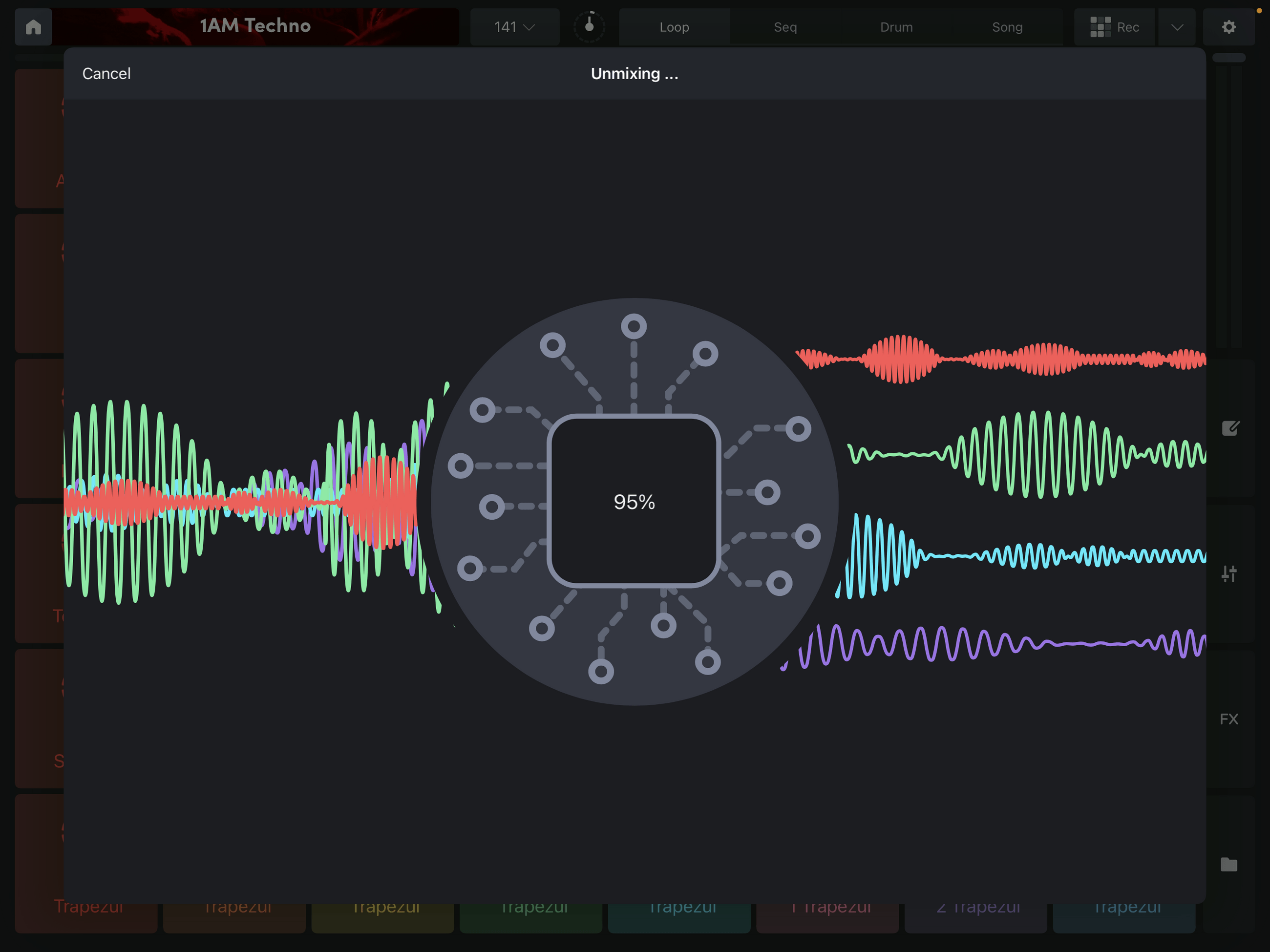
Task: Enable recording with the Rec toggle
Action: click(1114, 26)
